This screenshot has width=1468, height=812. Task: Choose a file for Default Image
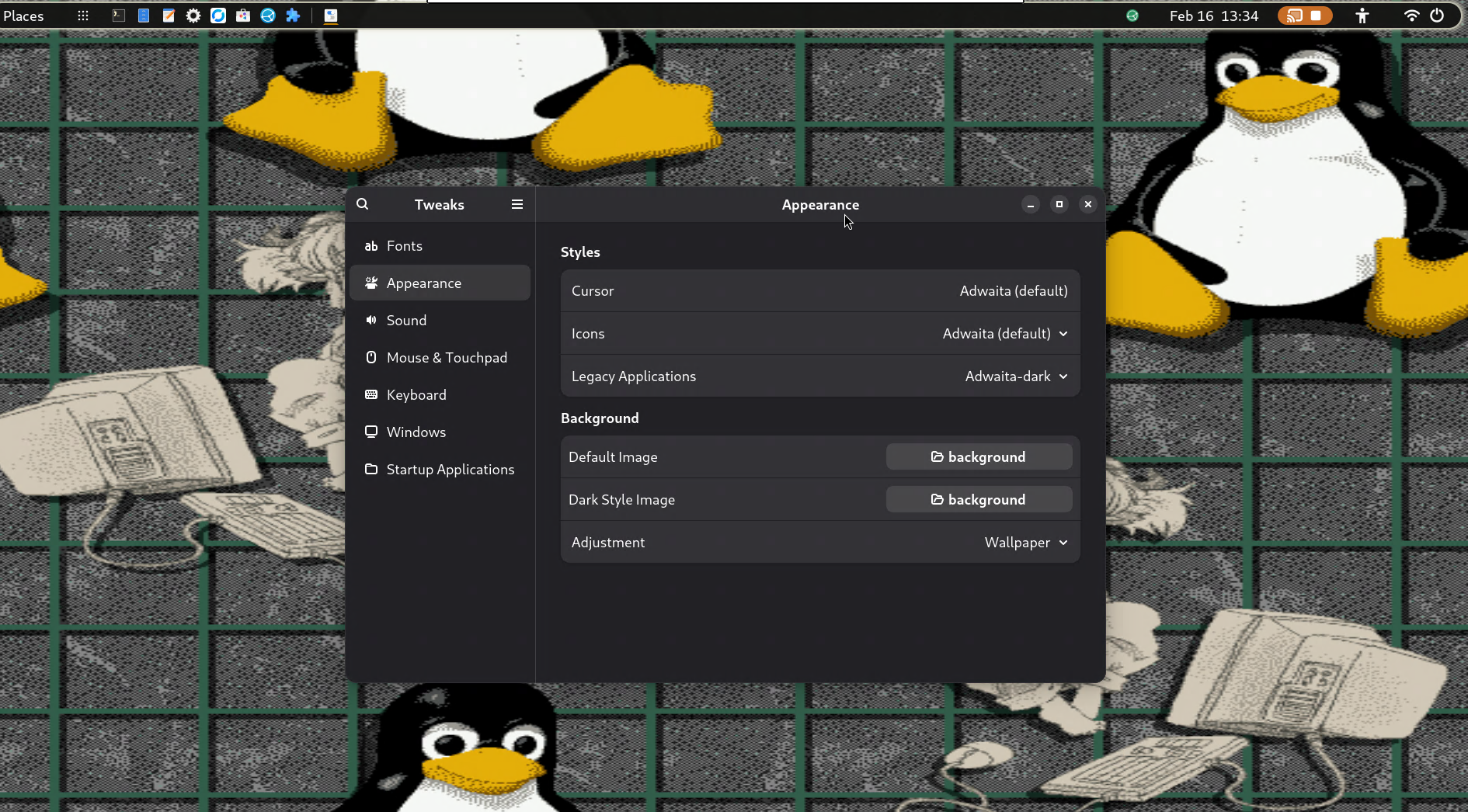pos(979,457)
